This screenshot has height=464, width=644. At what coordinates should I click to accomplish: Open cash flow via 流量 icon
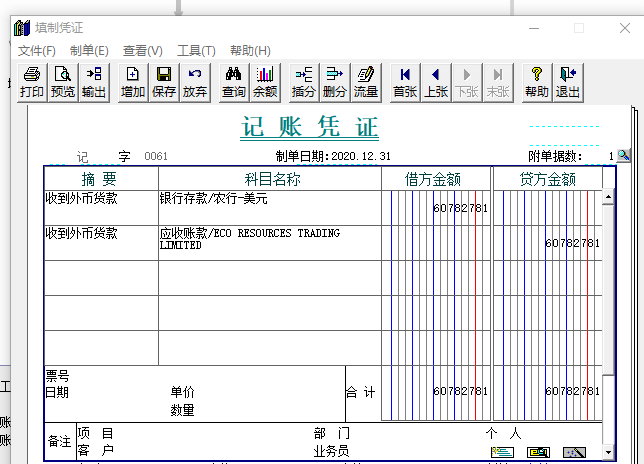pyautogui.click(x=366, y=83)
